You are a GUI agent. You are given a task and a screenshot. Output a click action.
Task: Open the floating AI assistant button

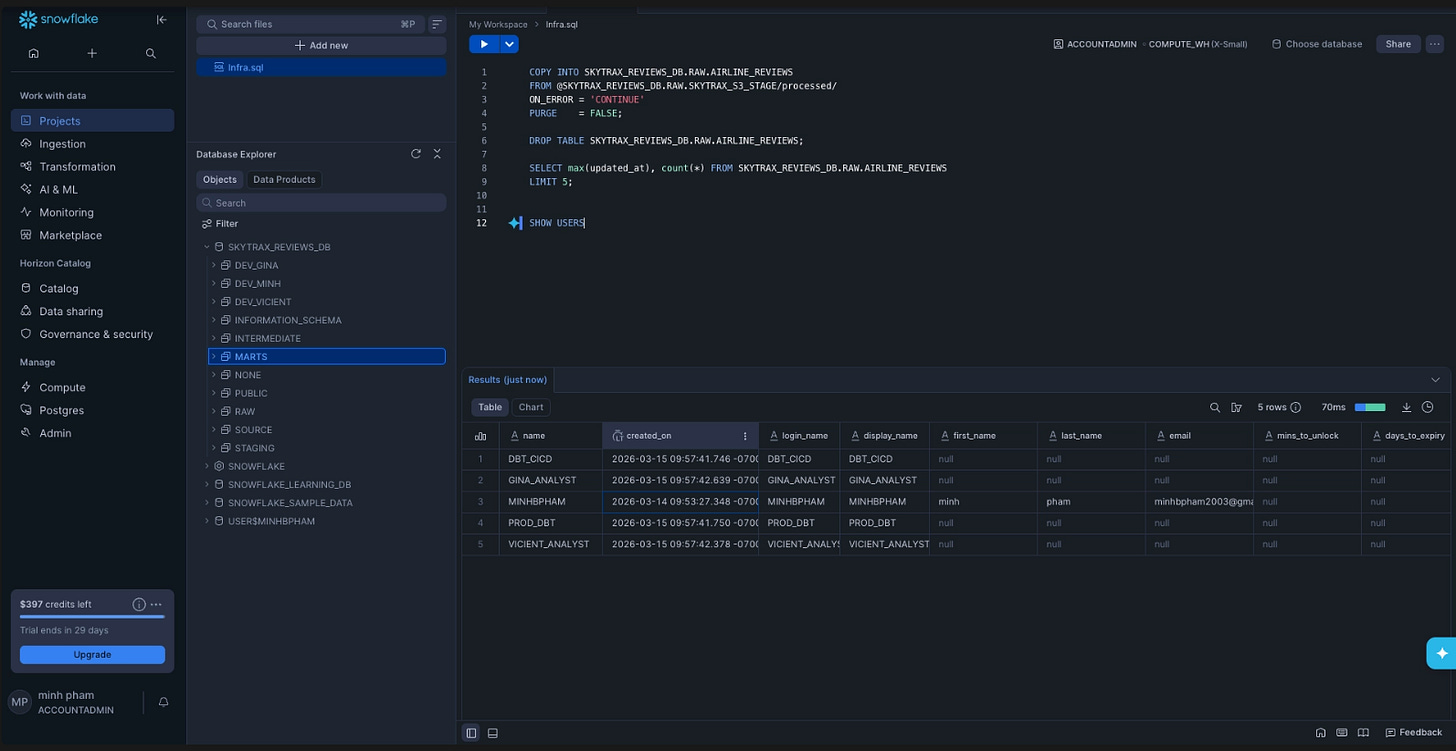pos(1441,653)
